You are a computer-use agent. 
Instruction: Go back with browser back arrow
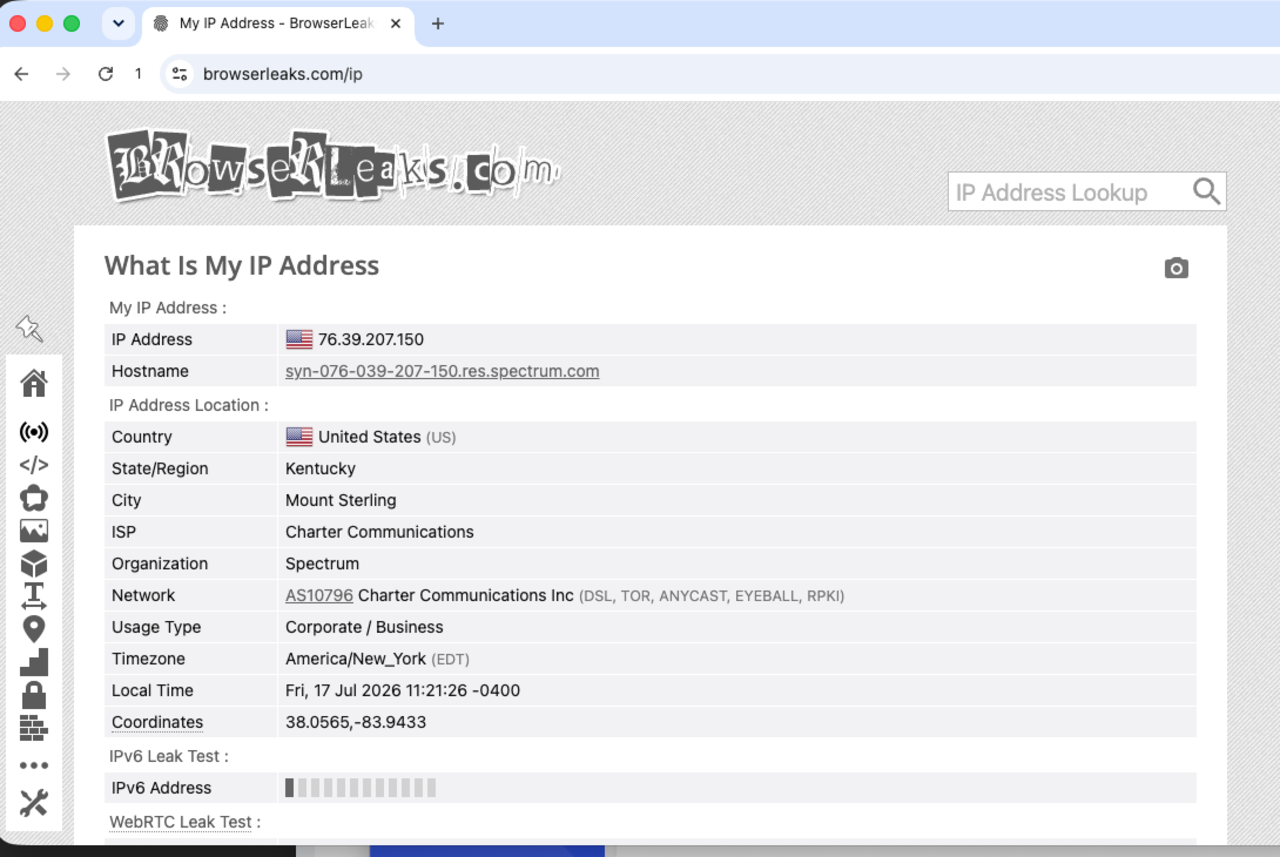pyautogui.click(x=21, y=74)
